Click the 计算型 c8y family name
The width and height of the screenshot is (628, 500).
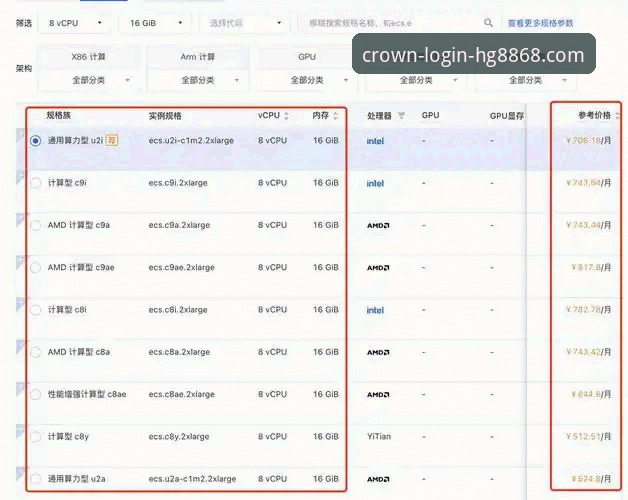point(68,437)
